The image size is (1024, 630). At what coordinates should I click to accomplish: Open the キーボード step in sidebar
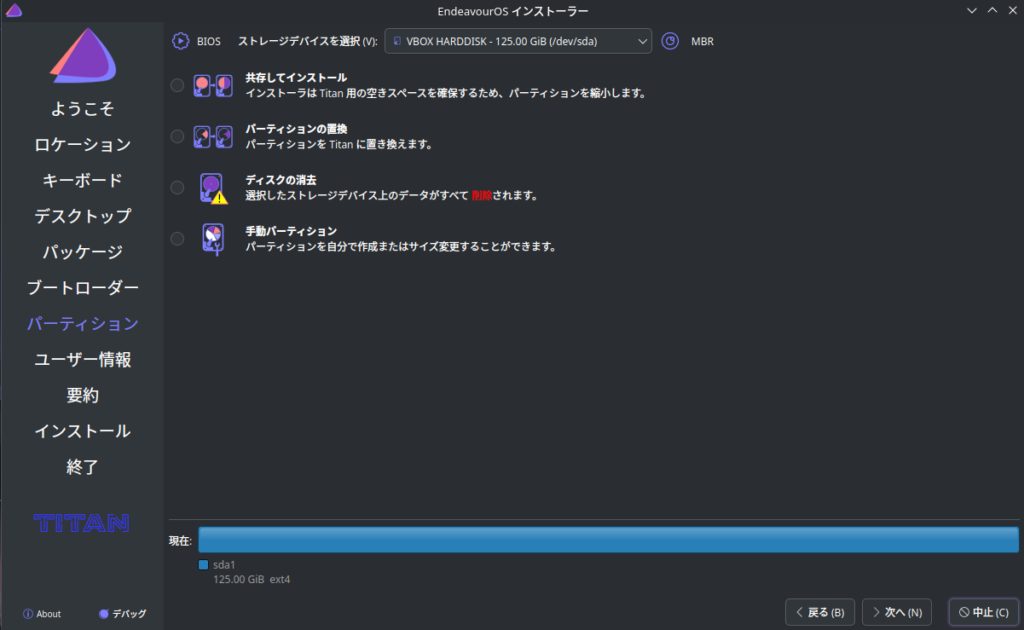tap(82, 180)
